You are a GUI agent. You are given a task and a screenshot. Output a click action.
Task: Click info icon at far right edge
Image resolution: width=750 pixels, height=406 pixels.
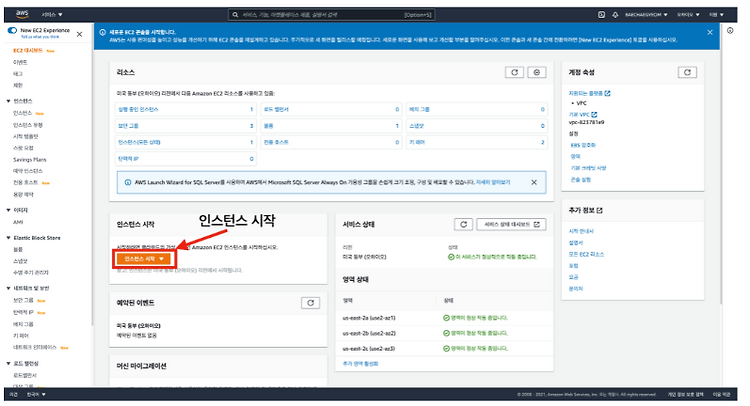coord(730,31)
